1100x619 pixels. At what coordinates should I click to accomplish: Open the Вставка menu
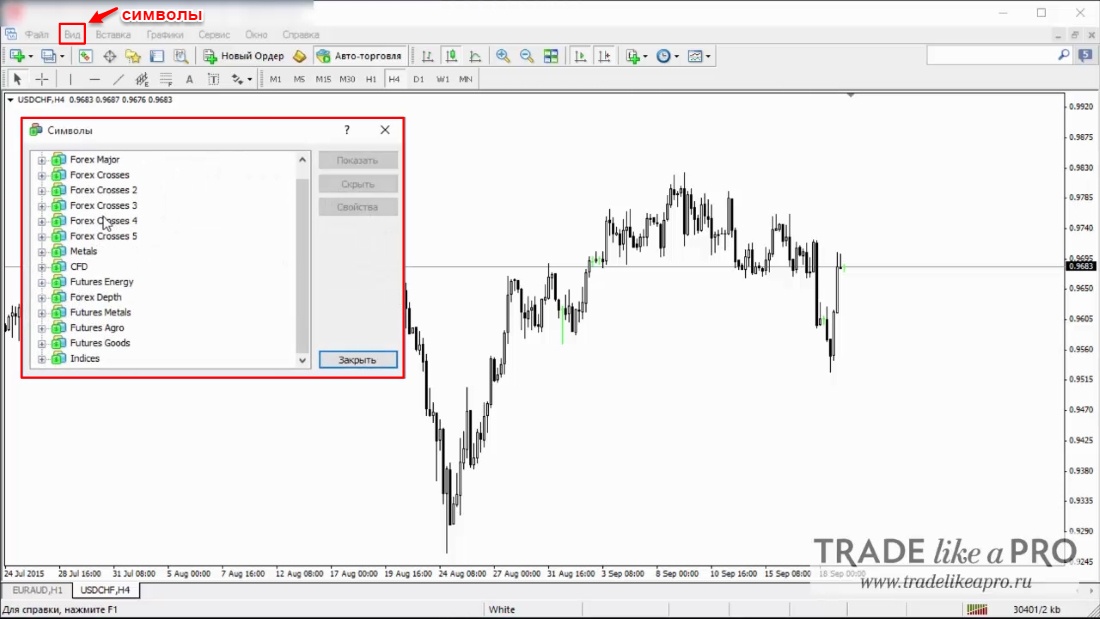pyautogui.click(x=113, y=34)
